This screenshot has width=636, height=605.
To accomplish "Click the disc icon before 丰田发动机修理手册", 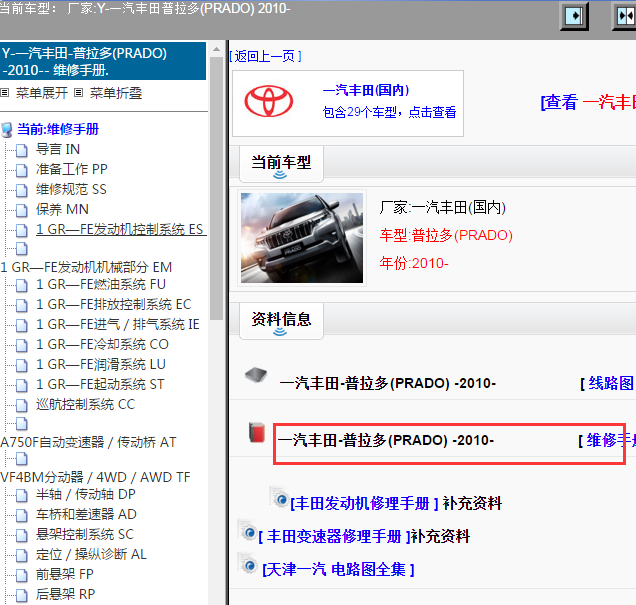I will (279, 498).
